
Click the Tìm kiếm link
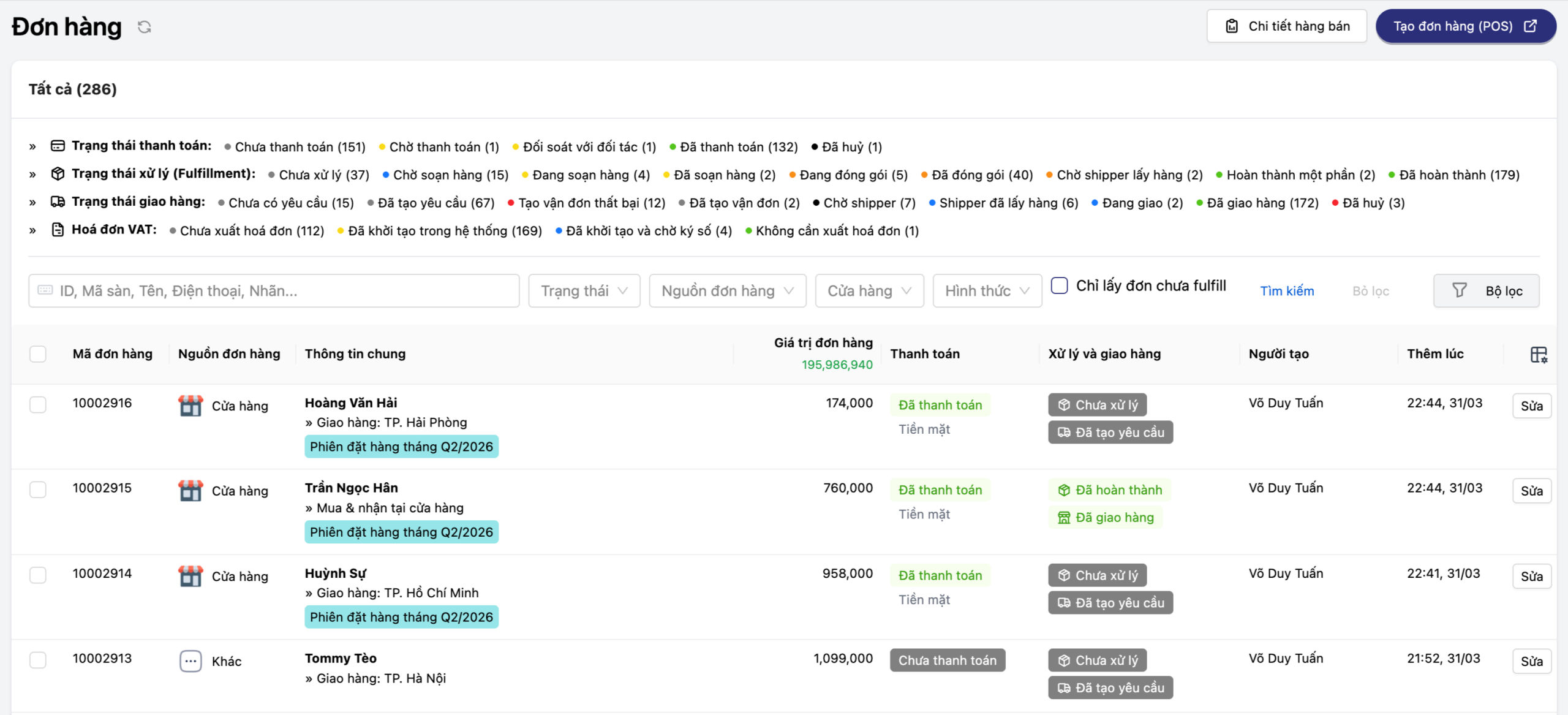(1286, 291)
